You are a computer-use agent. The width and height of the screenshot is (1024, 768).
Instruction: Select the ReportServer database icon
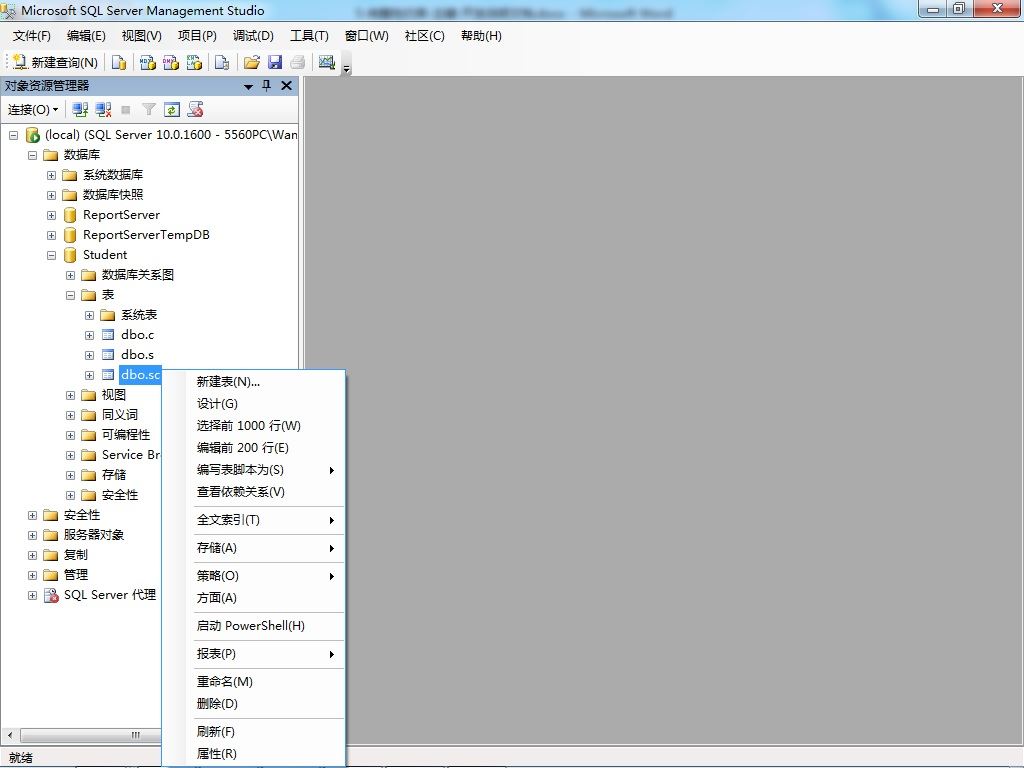pos(70,215)
